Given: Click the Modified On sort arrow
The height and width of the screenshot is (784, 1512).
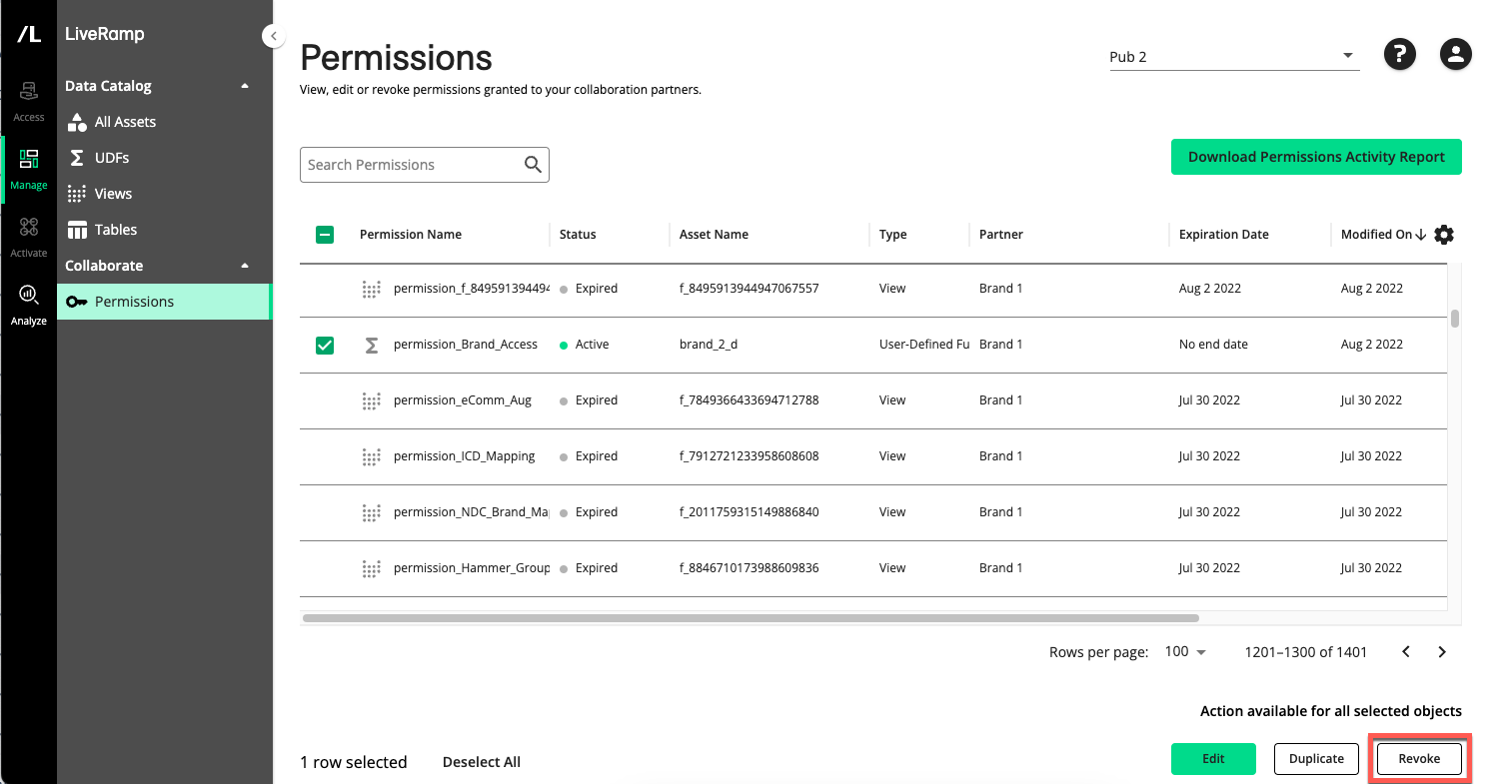Looking at the screenshot, I should pyautogui.click(x=1421, y=235).
